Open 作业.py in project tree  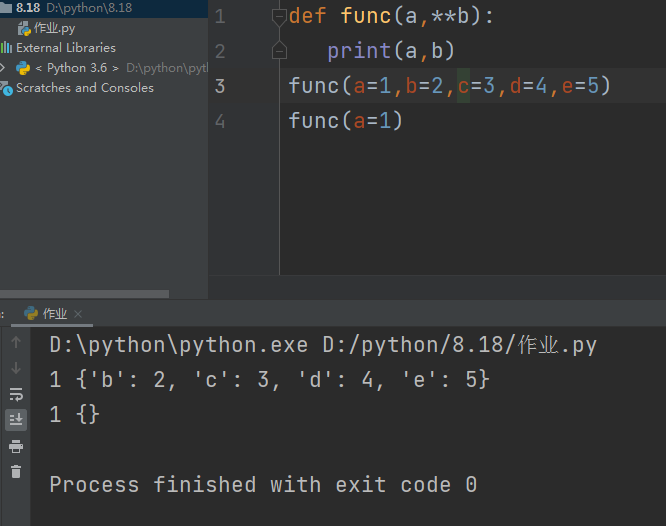[x=54, y=28]
